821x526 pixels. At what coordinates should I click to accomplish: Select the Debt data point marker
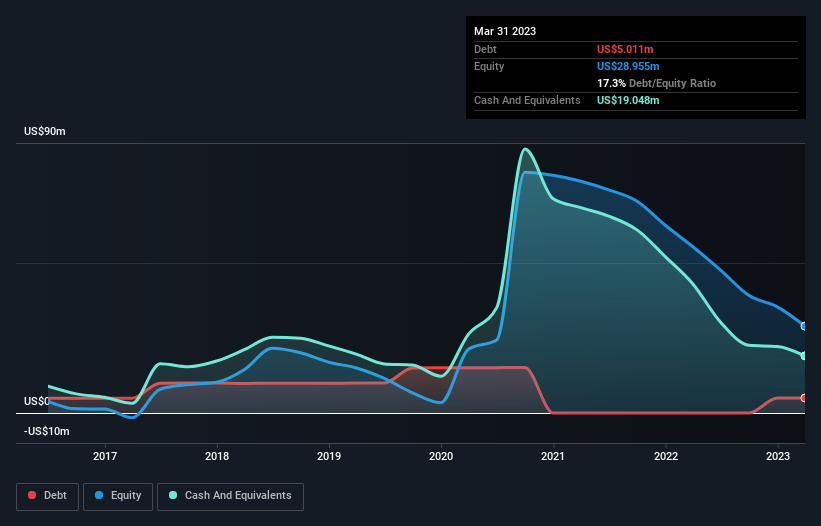[804, 398]
